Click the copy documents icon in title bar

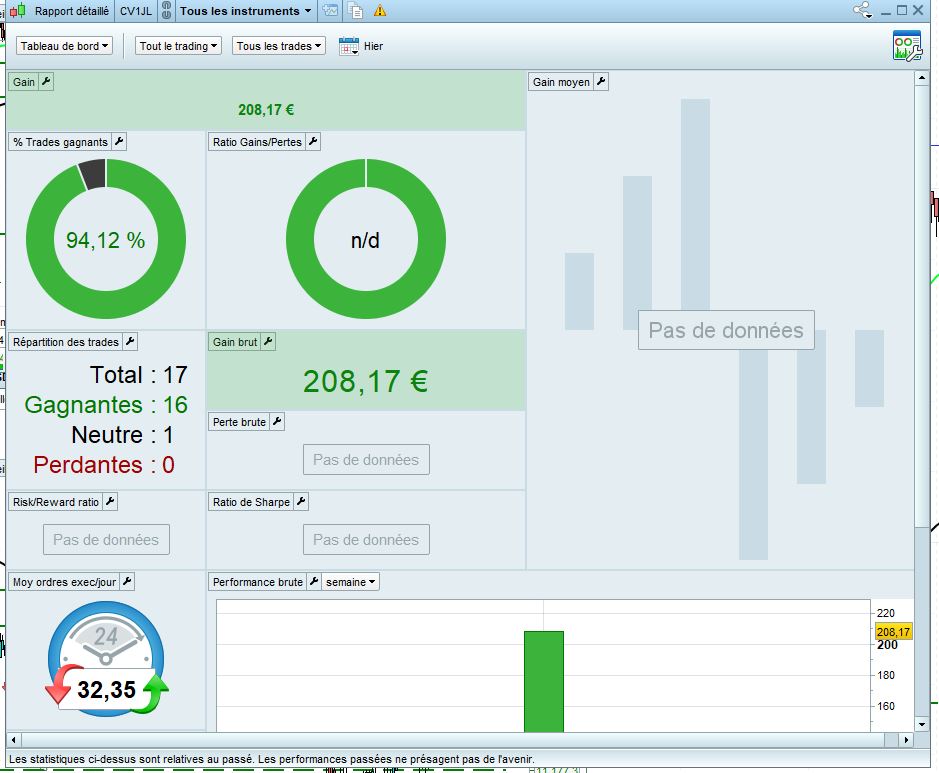pos(356,11)
